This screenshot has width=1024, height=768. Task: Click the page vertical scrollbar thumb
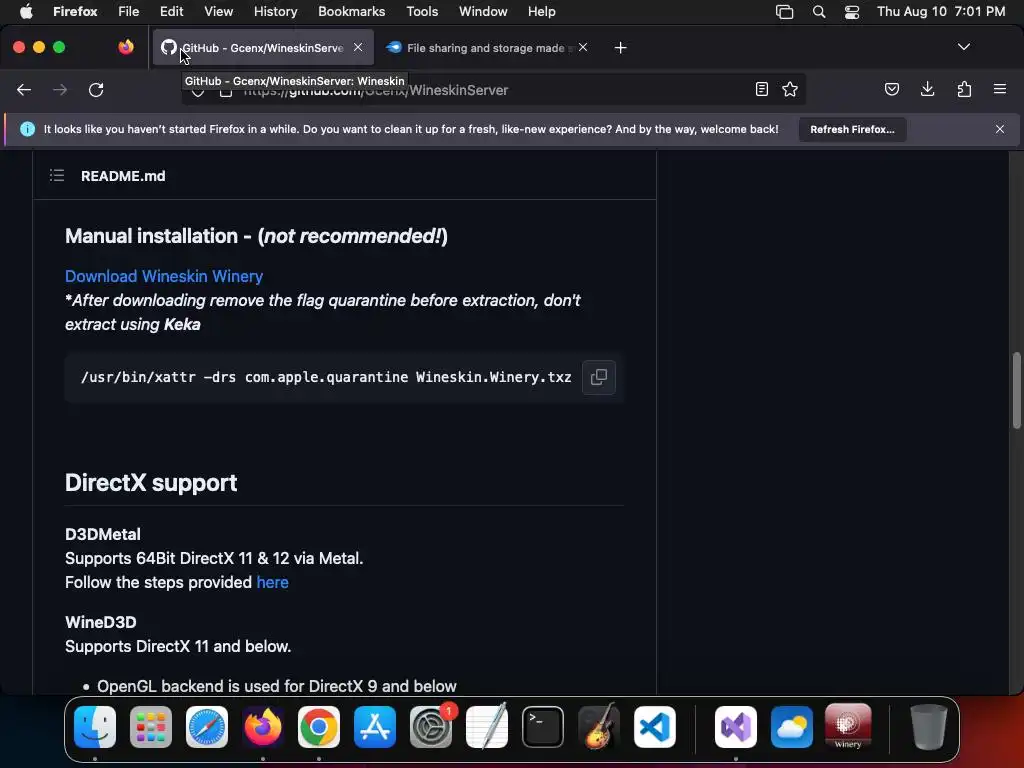pyautogui.click(x=1016, y=391)
